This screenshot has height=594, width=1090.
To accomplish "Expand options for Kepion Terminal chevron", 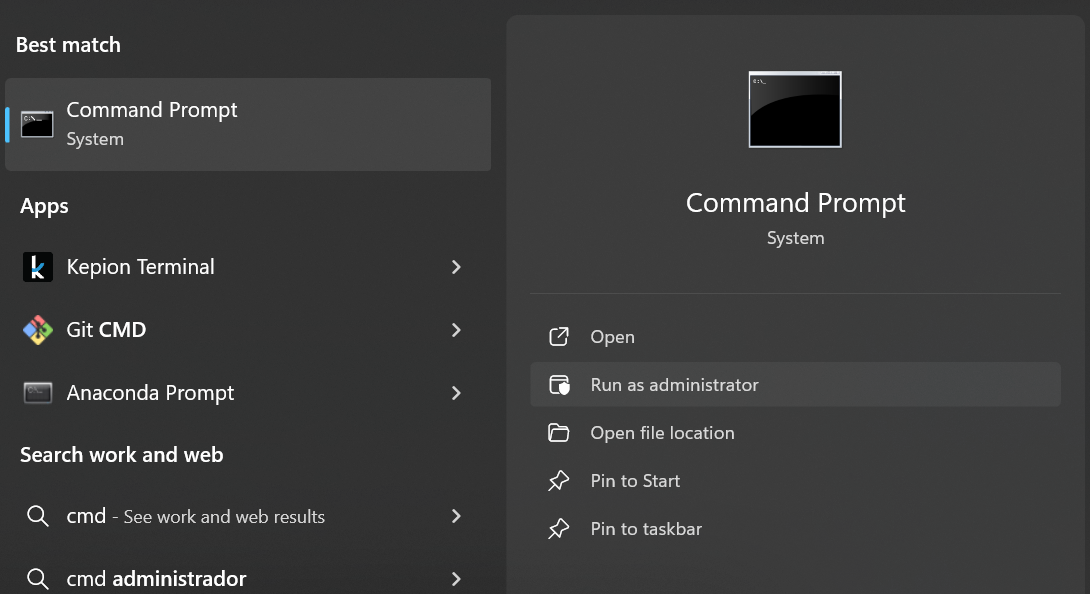I will 456,267.
